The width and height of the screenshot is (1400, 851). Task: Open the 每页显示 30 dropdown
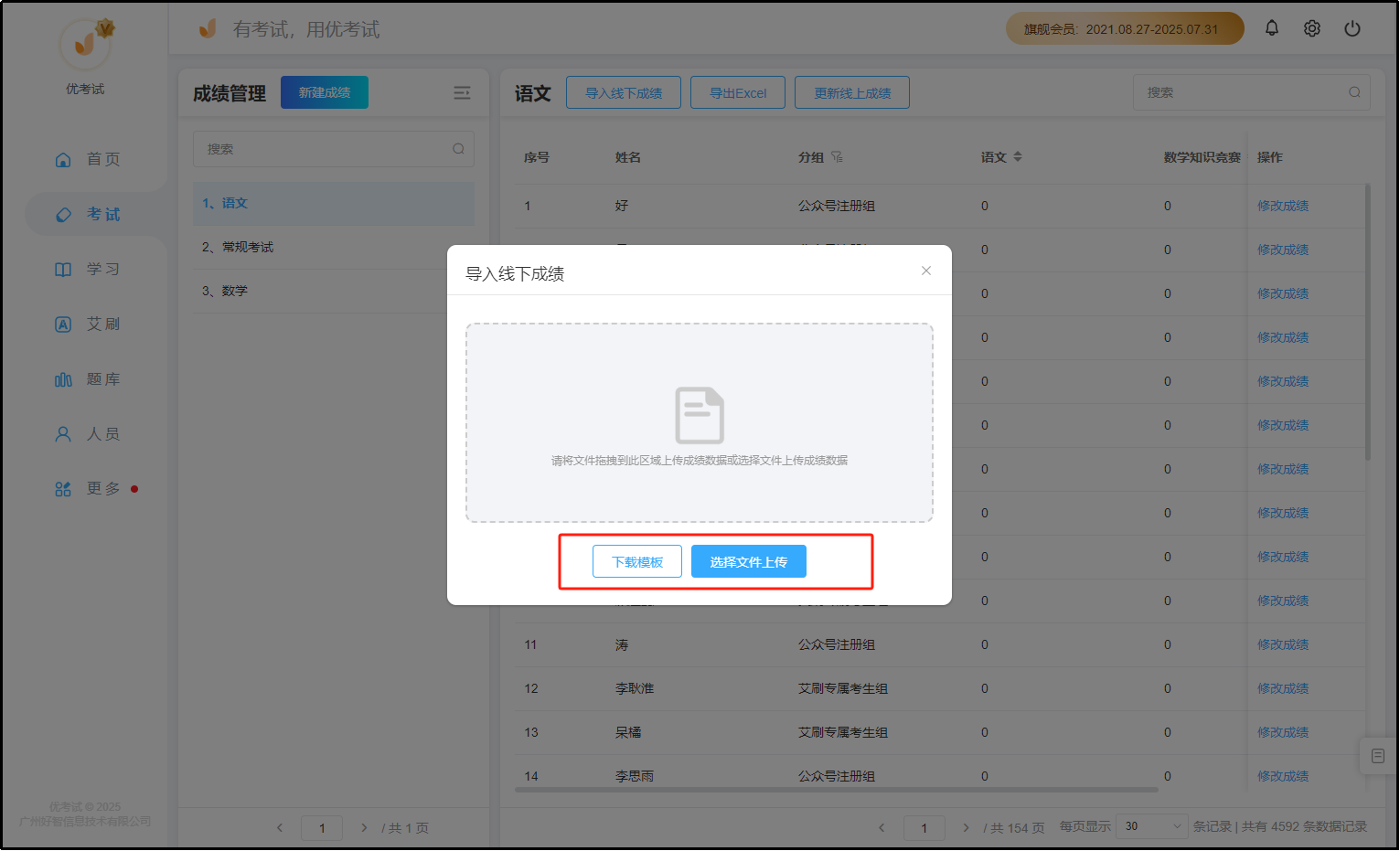1152,826
